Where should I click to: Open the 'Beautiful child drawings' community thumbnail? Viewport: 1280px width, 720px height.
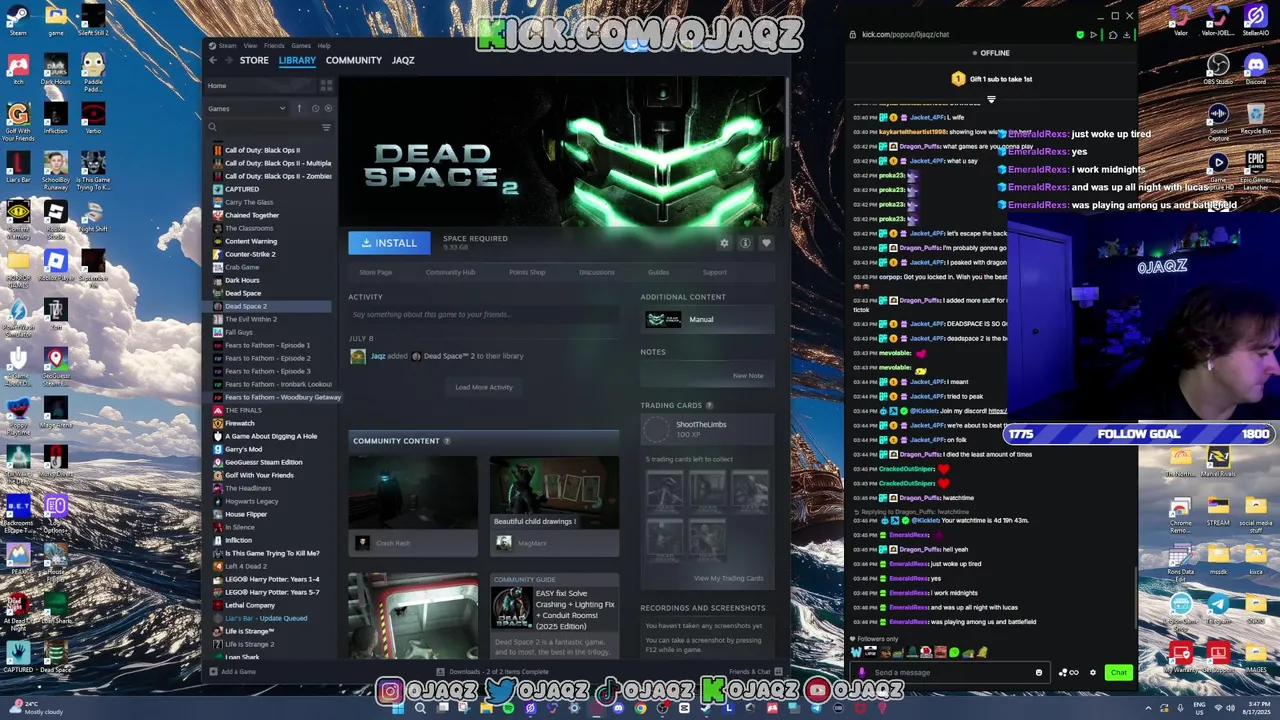(554, 493)
